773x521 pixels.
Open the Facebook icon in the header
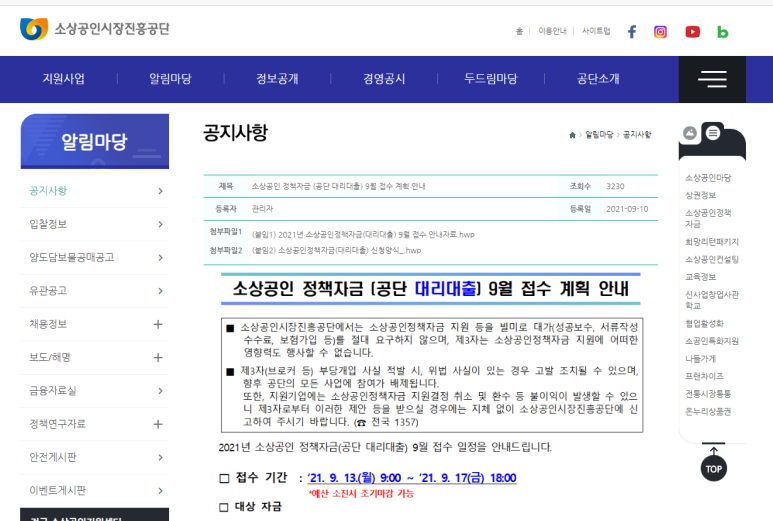coord(632,32)
